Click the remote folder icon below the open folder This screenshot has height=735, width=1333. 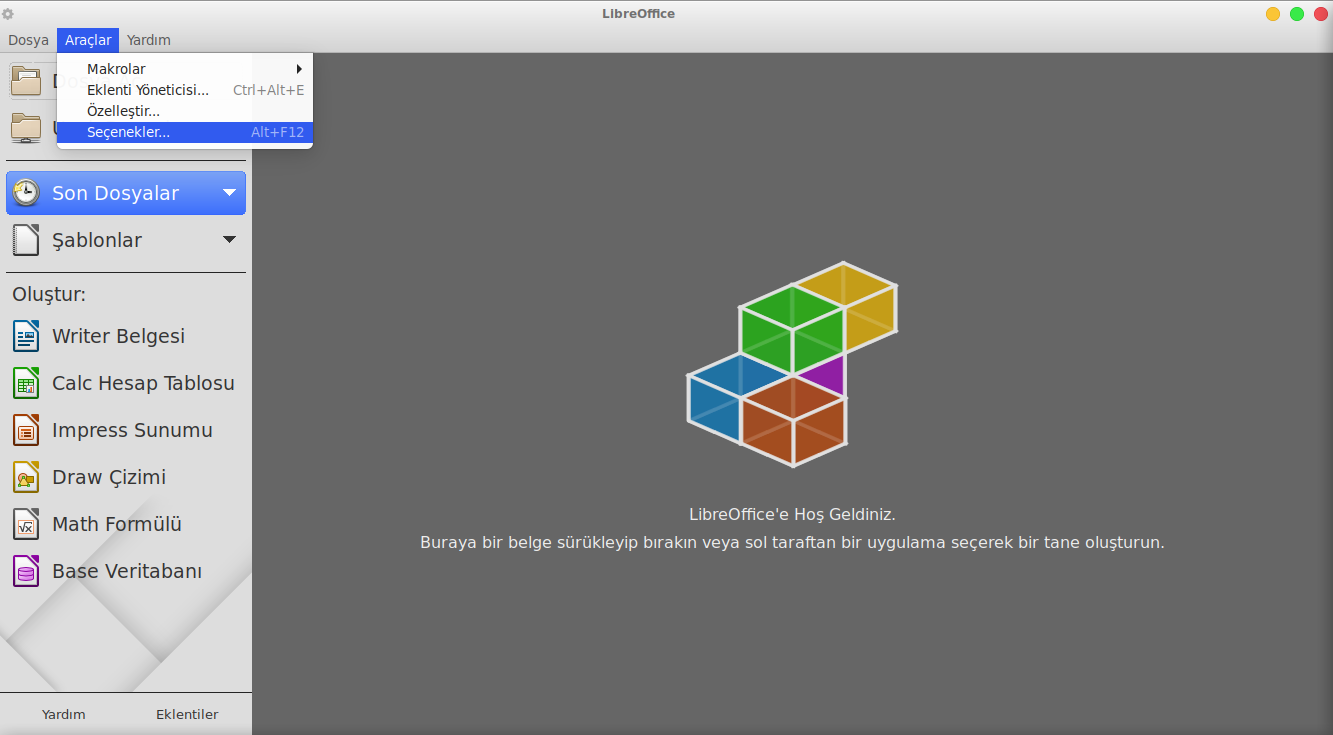point(26,128)
